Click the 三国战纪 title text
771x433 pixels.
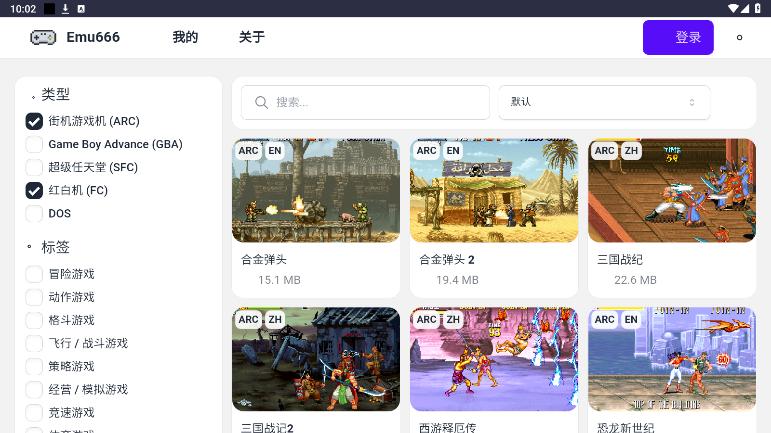(620, 260)
